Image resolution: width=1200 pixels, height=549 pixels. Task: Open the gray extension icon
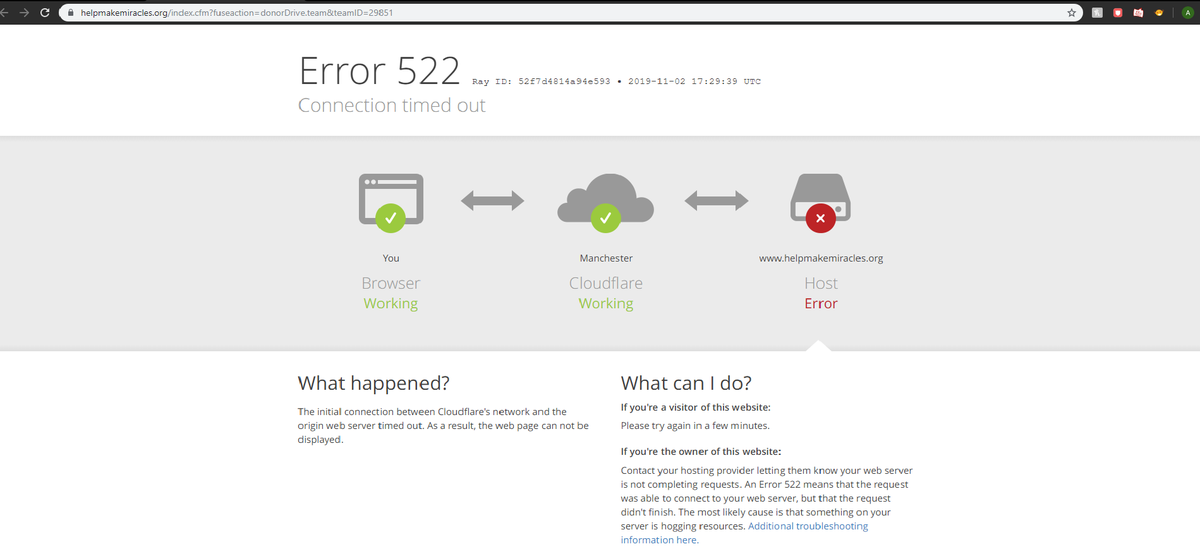tap(1097, 13)
